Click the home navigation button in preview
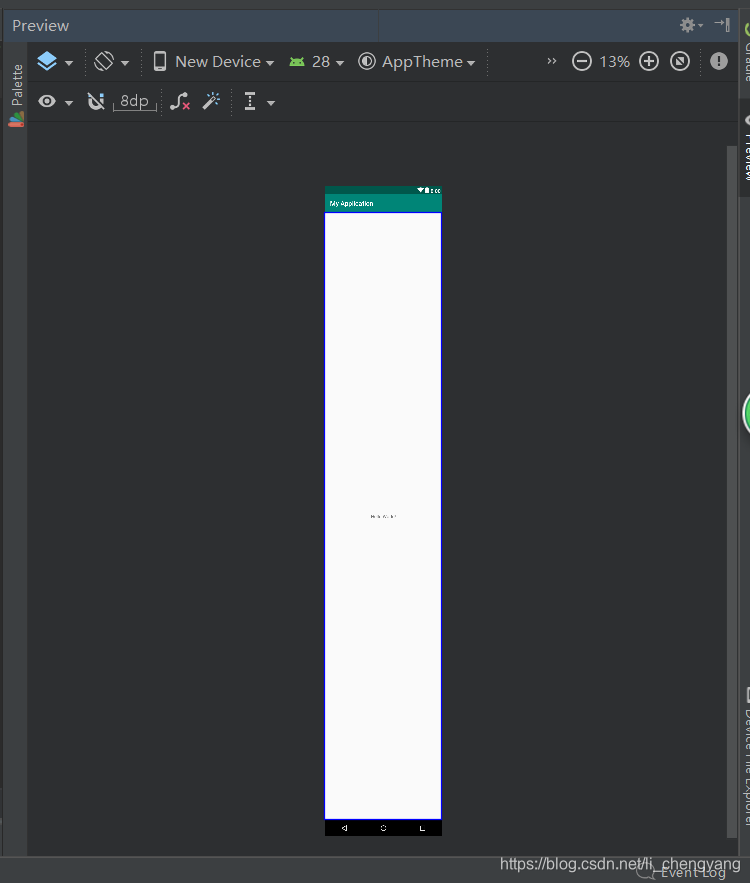Image resolution: width=750 pixels, height=883 pixels. 383,828
